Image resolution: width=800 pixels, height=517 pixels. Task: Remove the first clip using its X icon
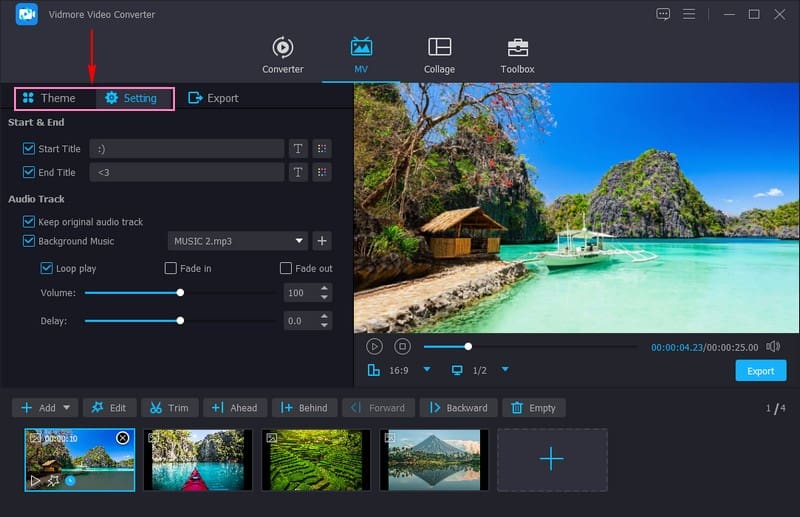click(x=122, y=438)
